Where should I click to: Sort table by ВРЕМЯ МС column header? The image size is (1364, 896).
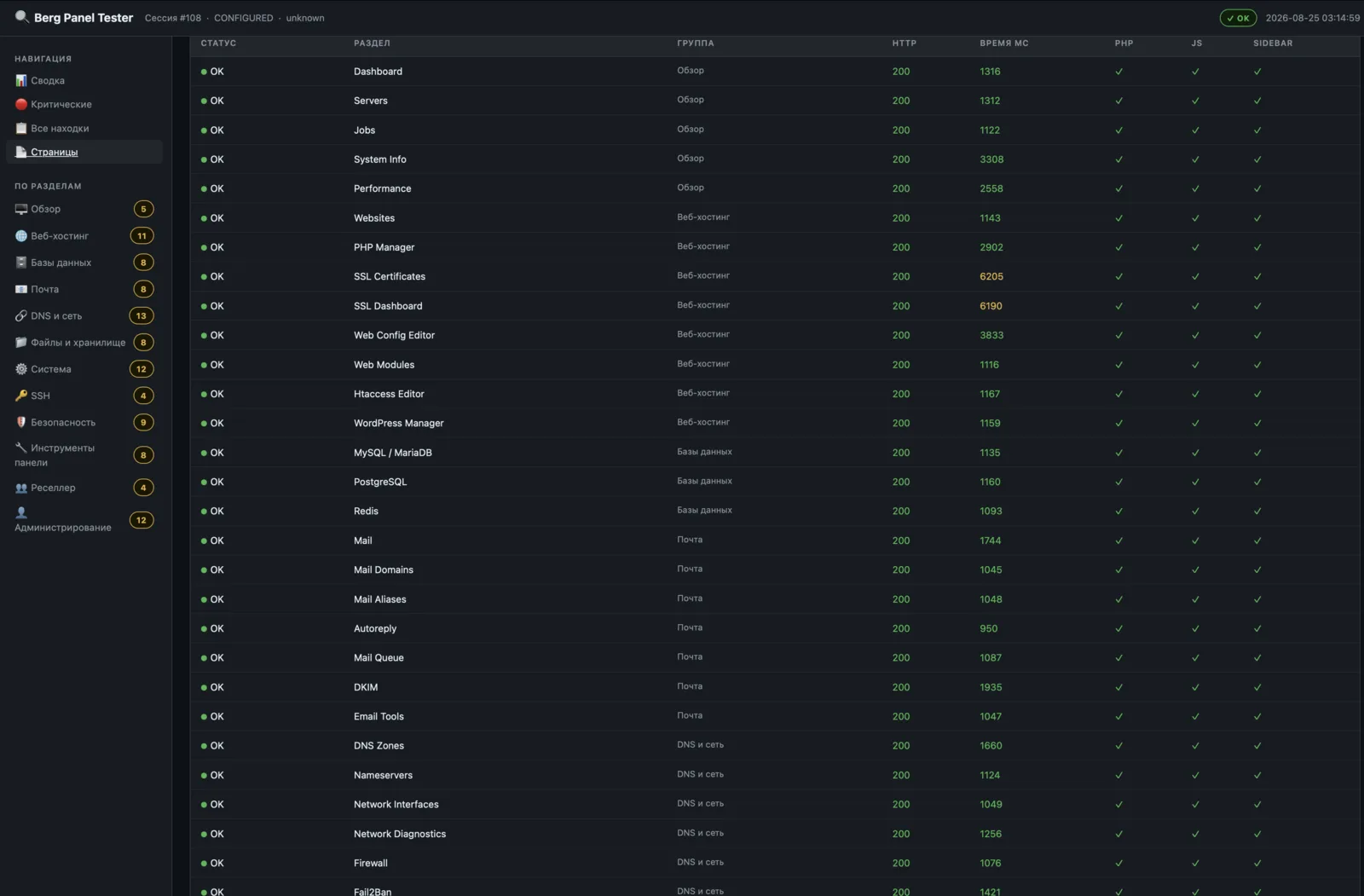tap(1003, 43)
